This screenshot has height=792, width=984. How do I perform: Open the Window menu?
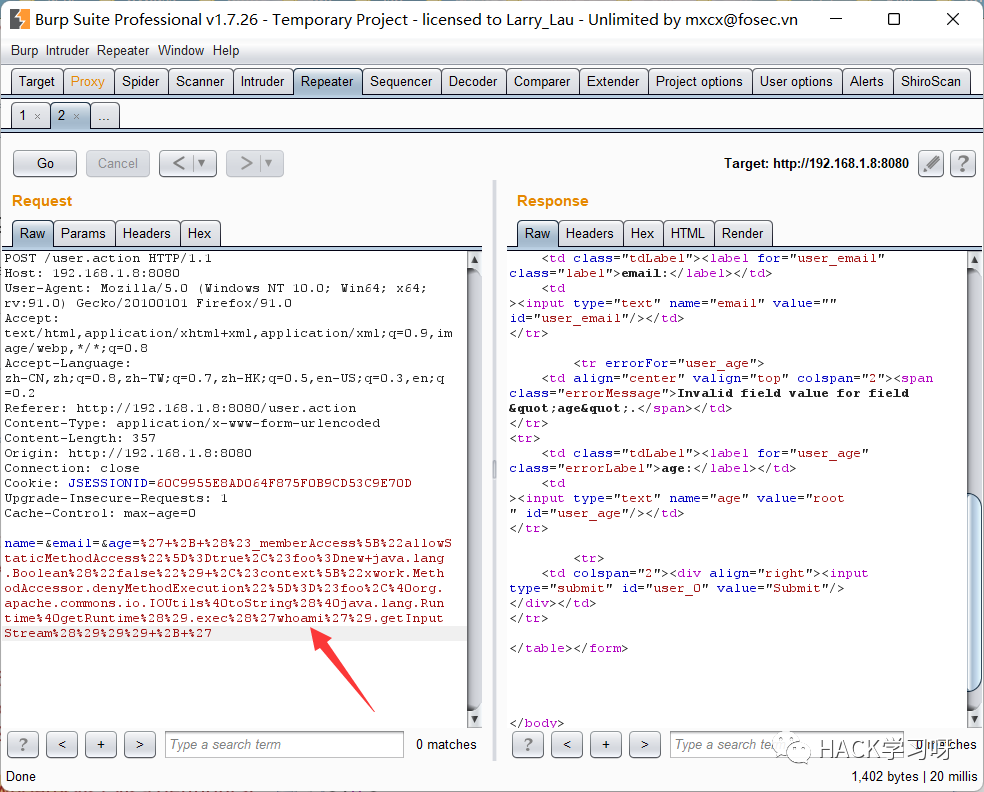coord(181,51)
